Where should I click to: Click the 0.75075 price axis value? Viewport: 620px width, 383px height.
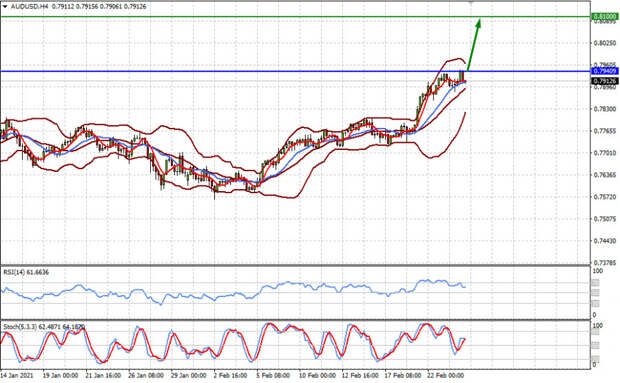(x=605, y=219)
